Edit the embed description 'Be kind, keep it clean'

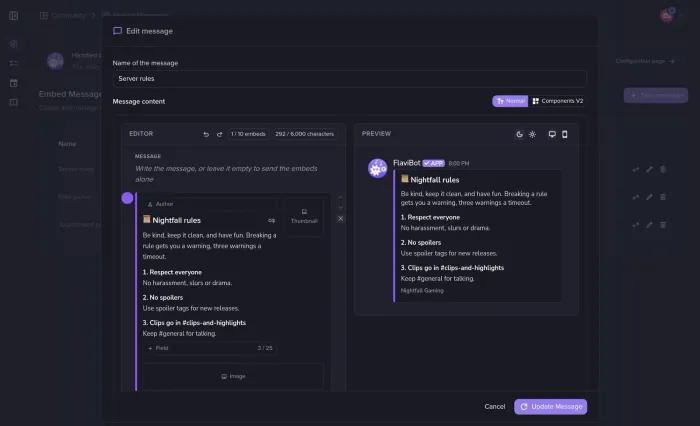tap(209, 246)
